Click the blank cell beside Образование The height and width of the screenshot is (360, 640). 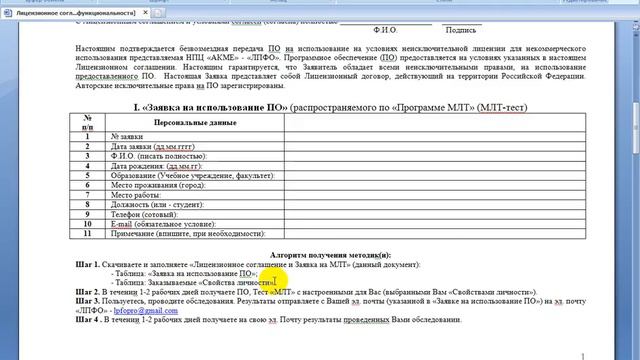point(435,176)
